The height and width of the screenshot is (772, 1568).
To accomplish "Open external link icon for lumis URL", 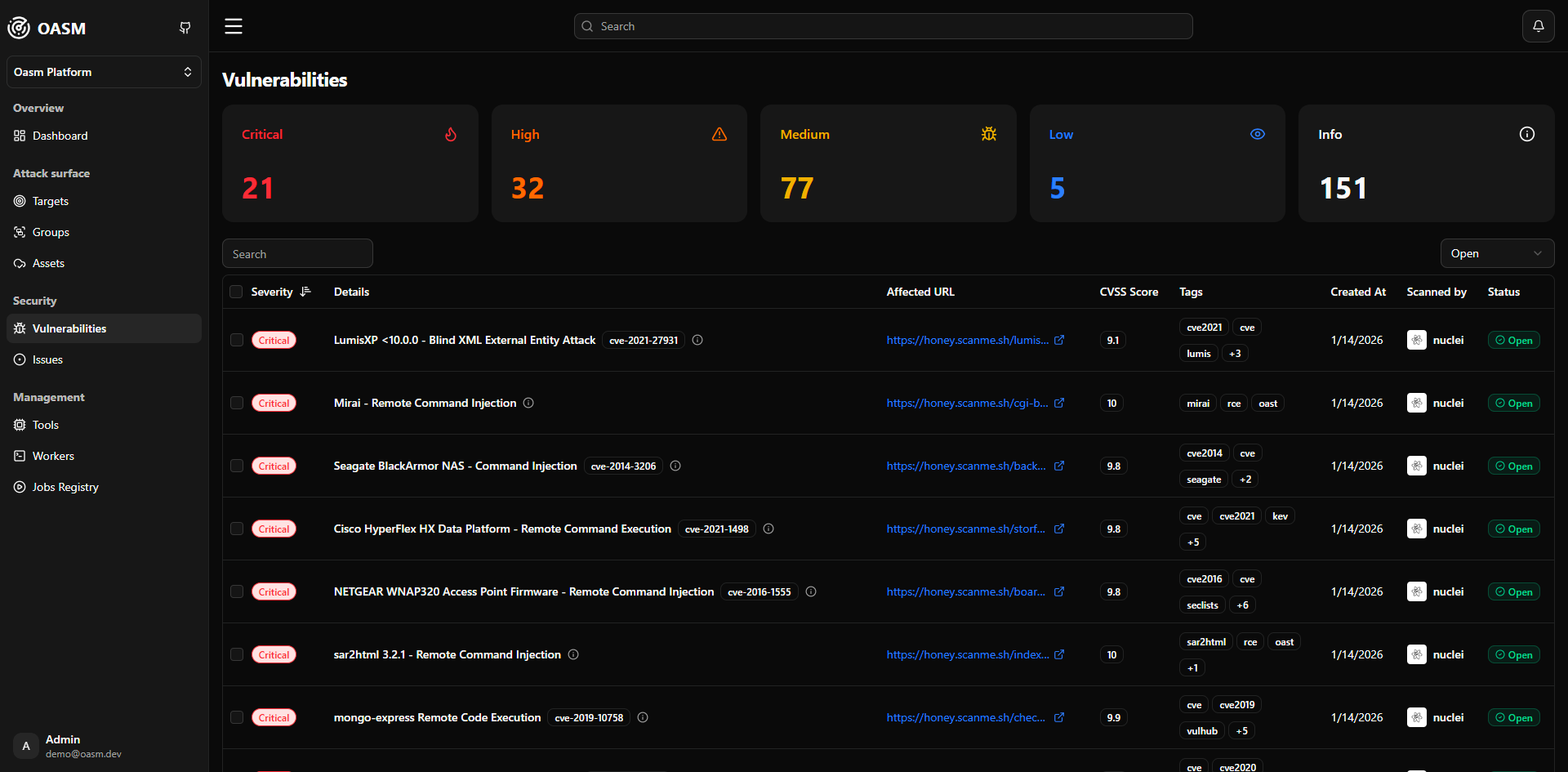I will pos(1059,340).
